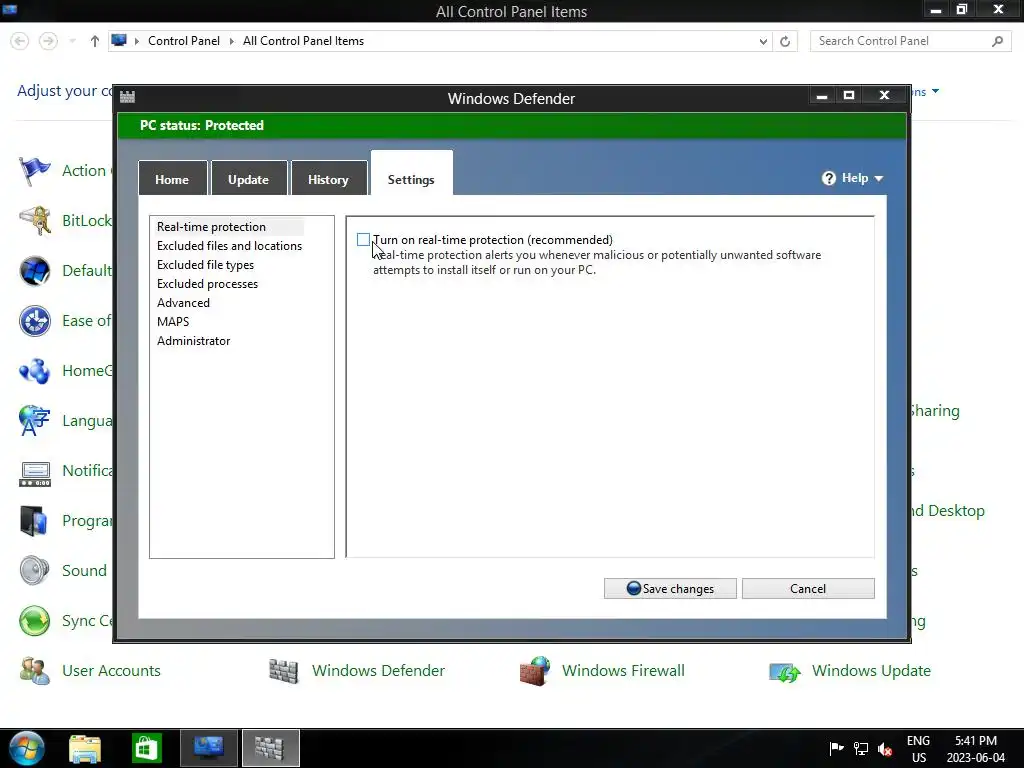Image resolution: width=1024 pixels, height=768 pixels.
Task: Open Sound speaker icon
Action: click(34, 571)
